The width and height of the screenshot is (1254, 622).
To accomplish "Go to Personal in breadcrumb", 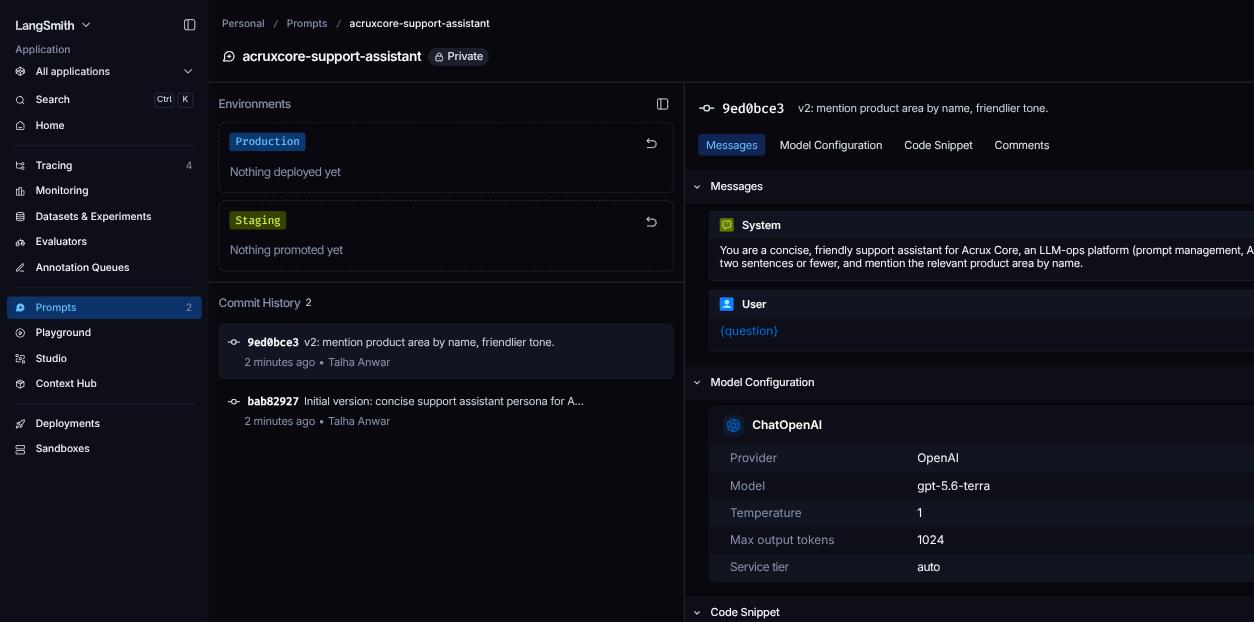I will (x=243, y=23).
